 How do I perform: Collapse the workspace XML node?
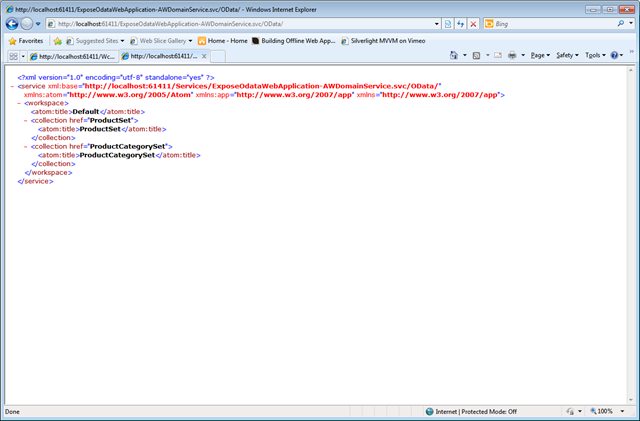(19, 103)
